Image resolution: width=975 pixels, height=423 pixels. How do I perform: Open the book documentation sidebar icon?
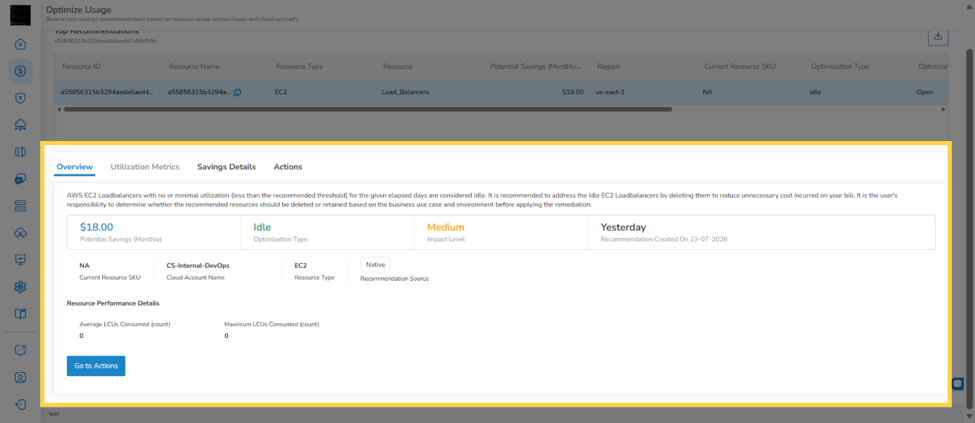point(21,314)
